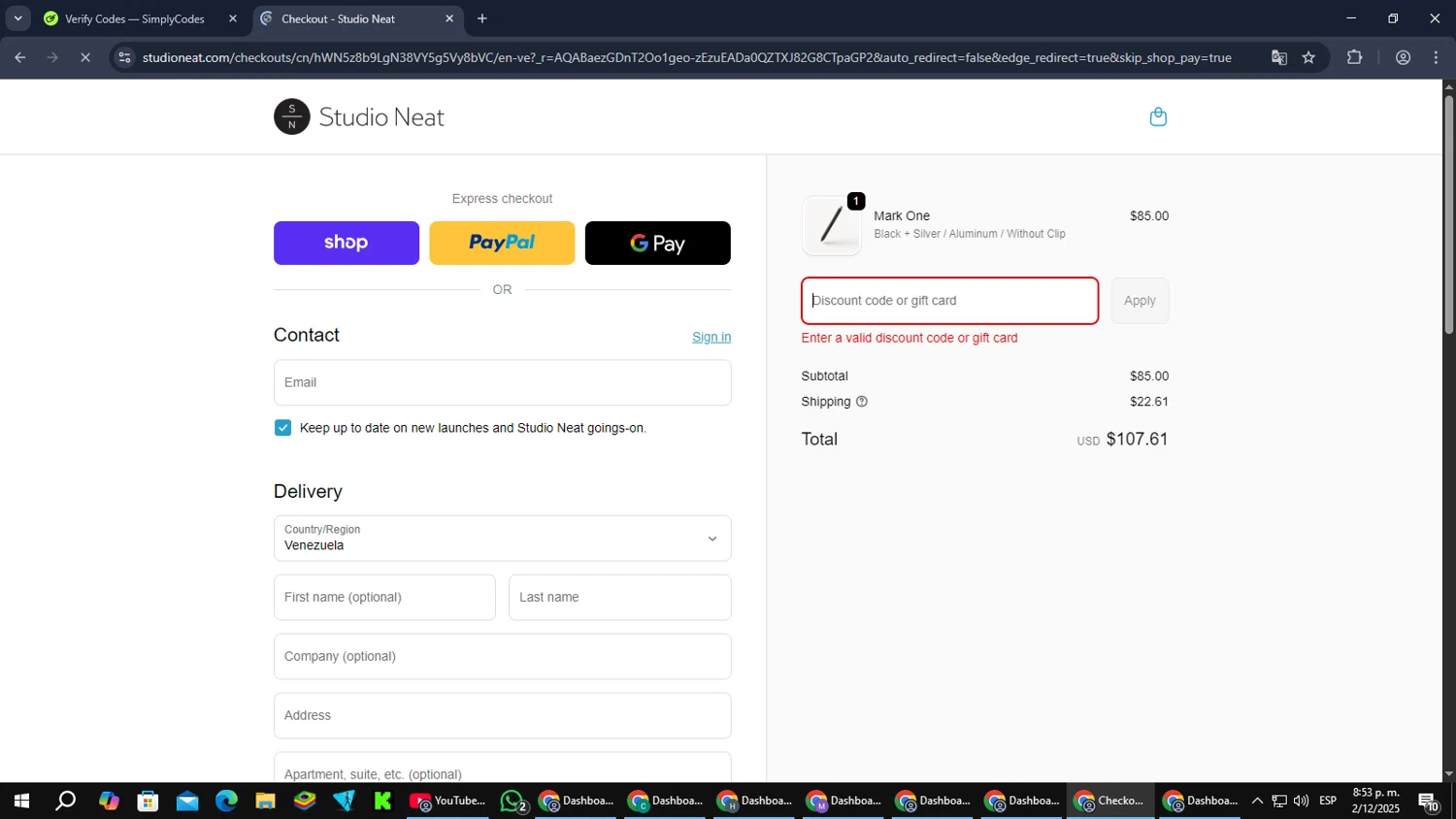The image size is (1456, 819).
Task: Open the Mail app in taskbar
Action: pyautogui.click(x=187, y=801)
